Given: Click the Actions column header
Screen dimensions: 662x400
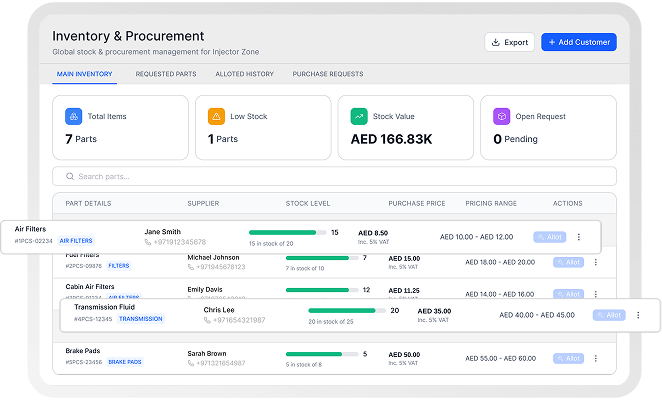Looking at the screenshot, I should click(567, 204).
